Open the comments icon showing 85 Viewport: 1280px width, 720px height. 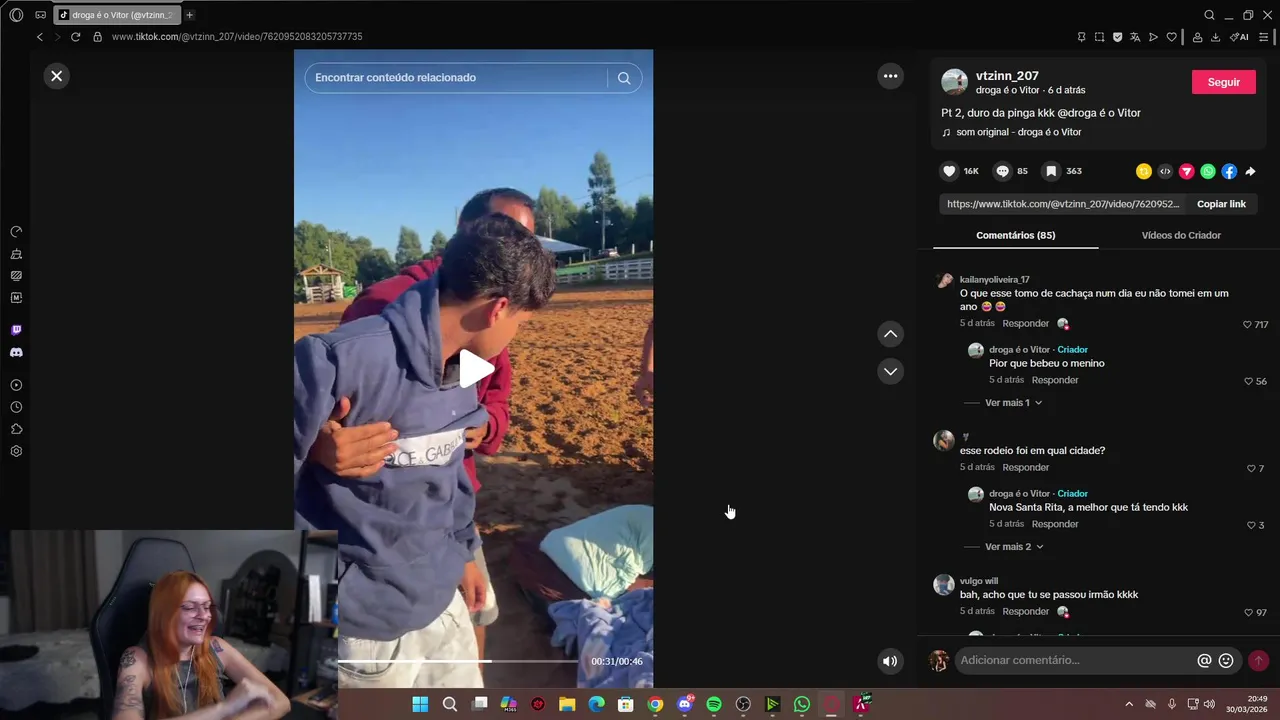tap(1002, 171)
